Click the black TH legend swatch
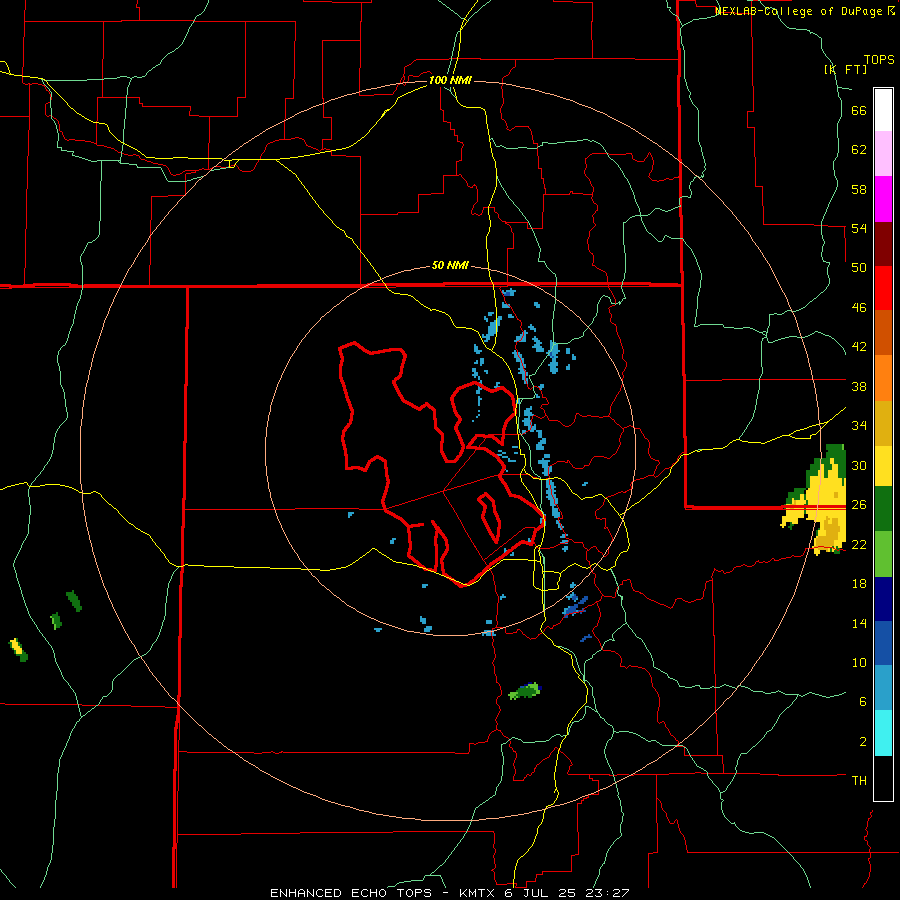Screen dimensions: 900x900 pos(883,778)
